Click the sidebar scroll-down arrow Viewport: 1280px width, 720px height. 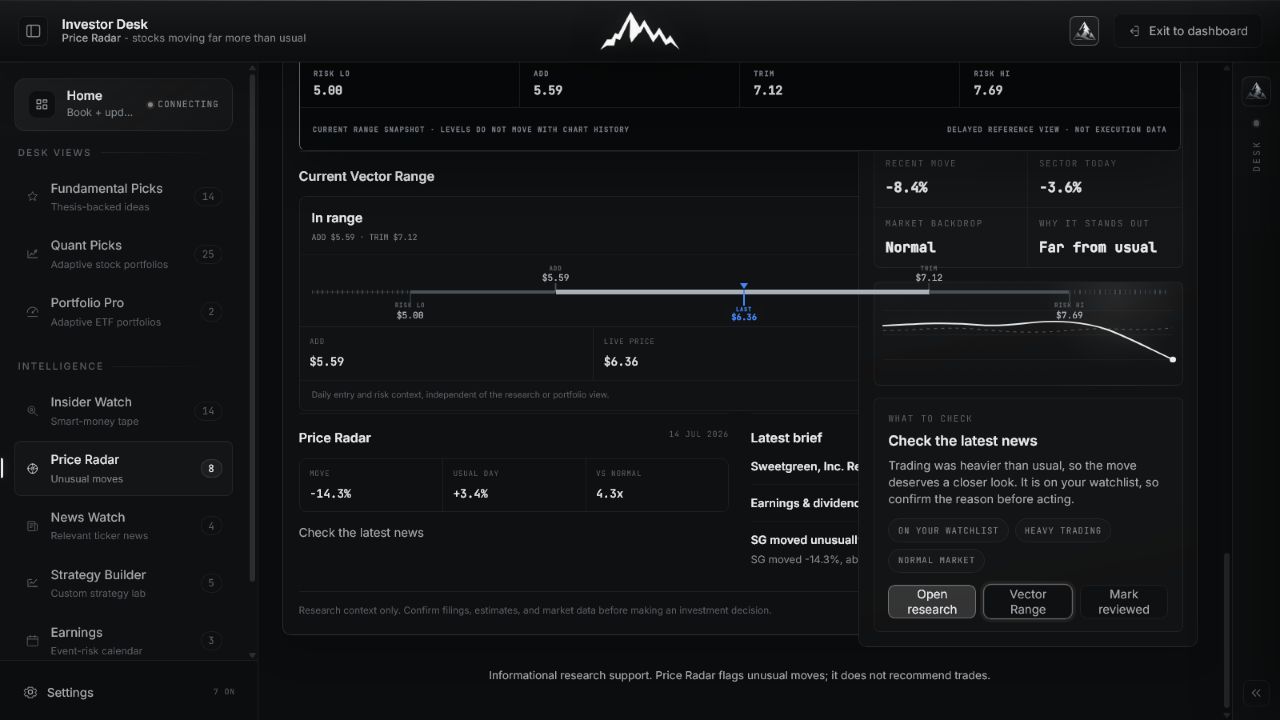252,655
